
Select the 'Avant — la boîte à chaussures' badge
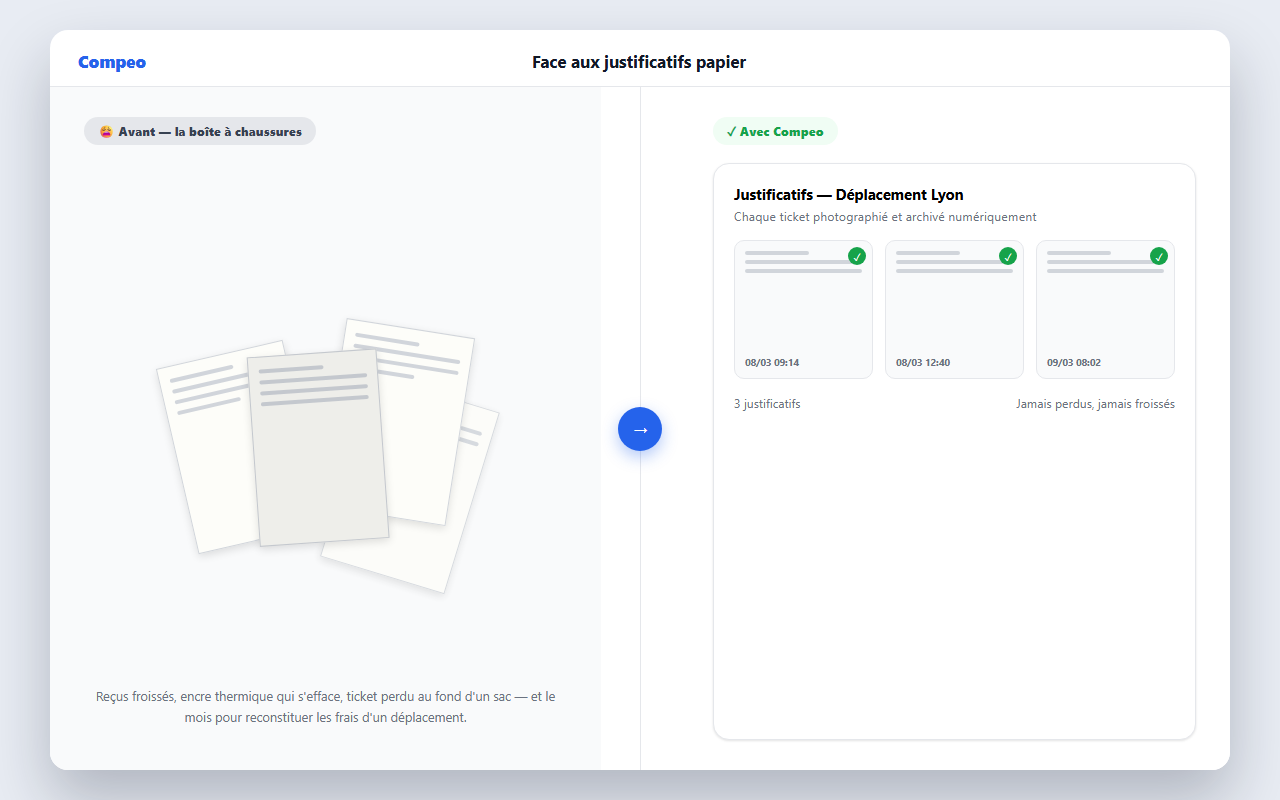click(x=200, y=131)
